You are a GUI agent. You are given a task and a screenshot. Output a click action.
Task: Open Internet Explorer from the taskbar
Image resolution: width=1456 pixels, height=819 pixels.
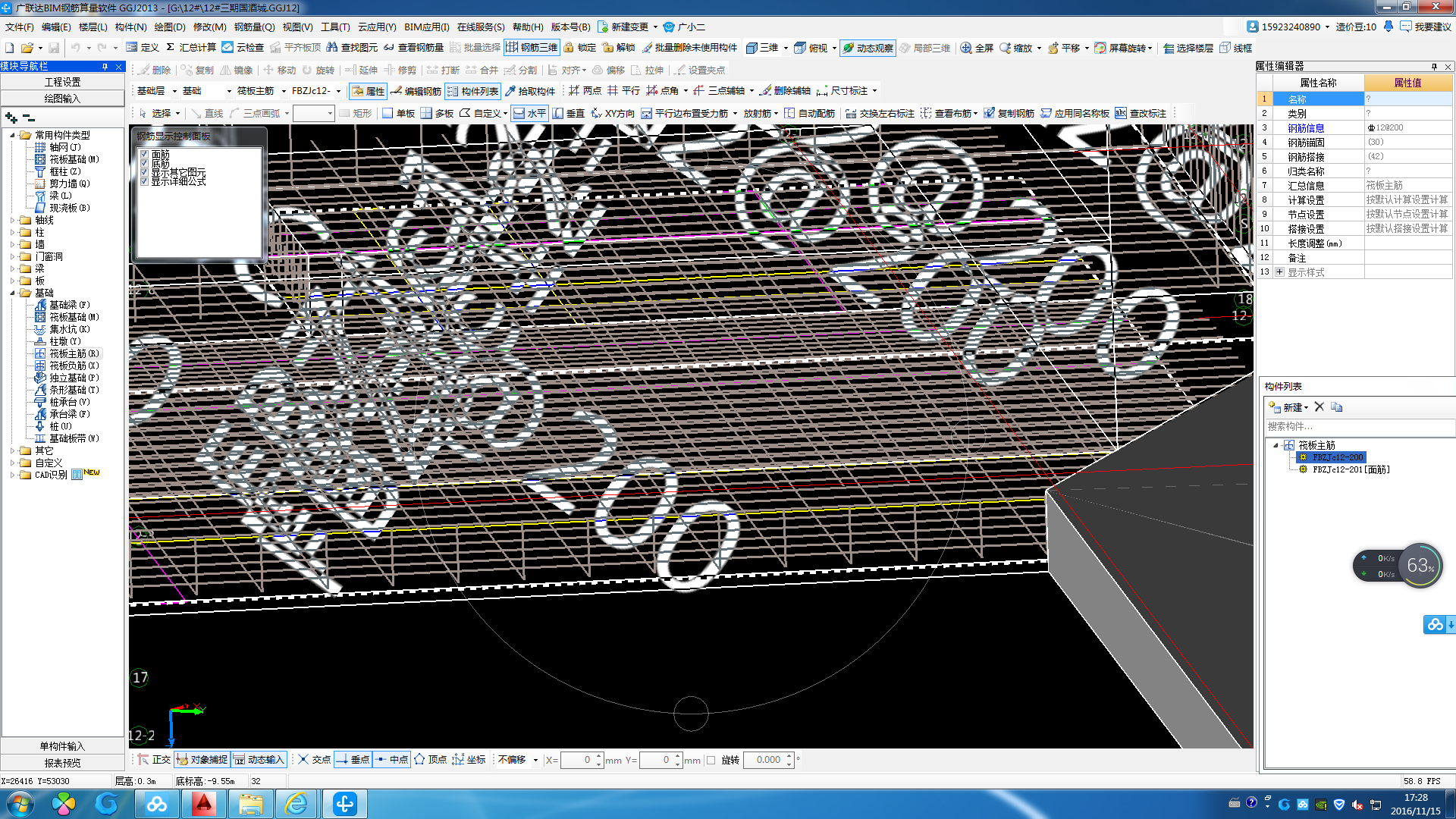pyautogui.click(x=295, y=804)
